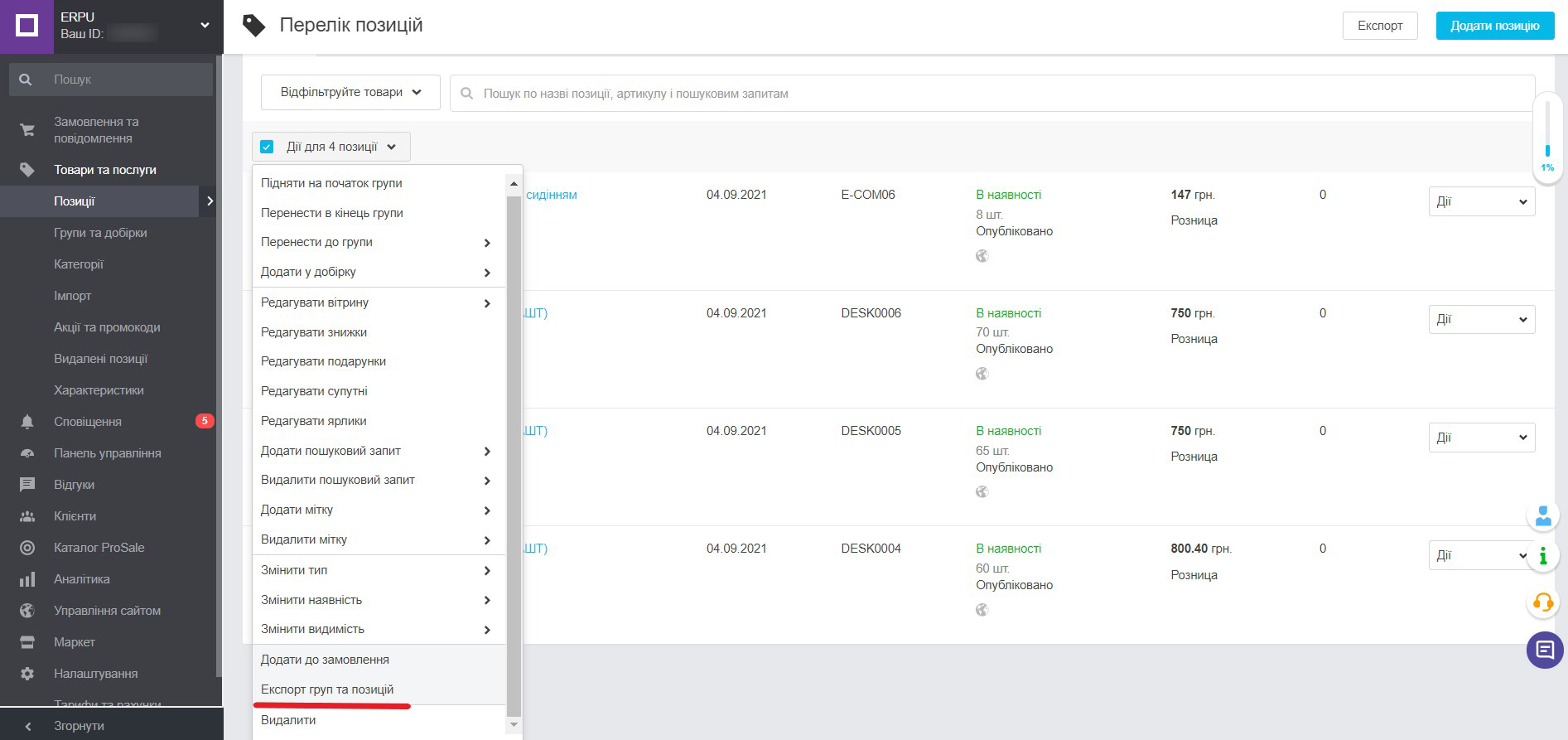Click the search magnifier icon in sidebar
The width and height of the screenshot is (1568, 740).
tap(26, 80)
